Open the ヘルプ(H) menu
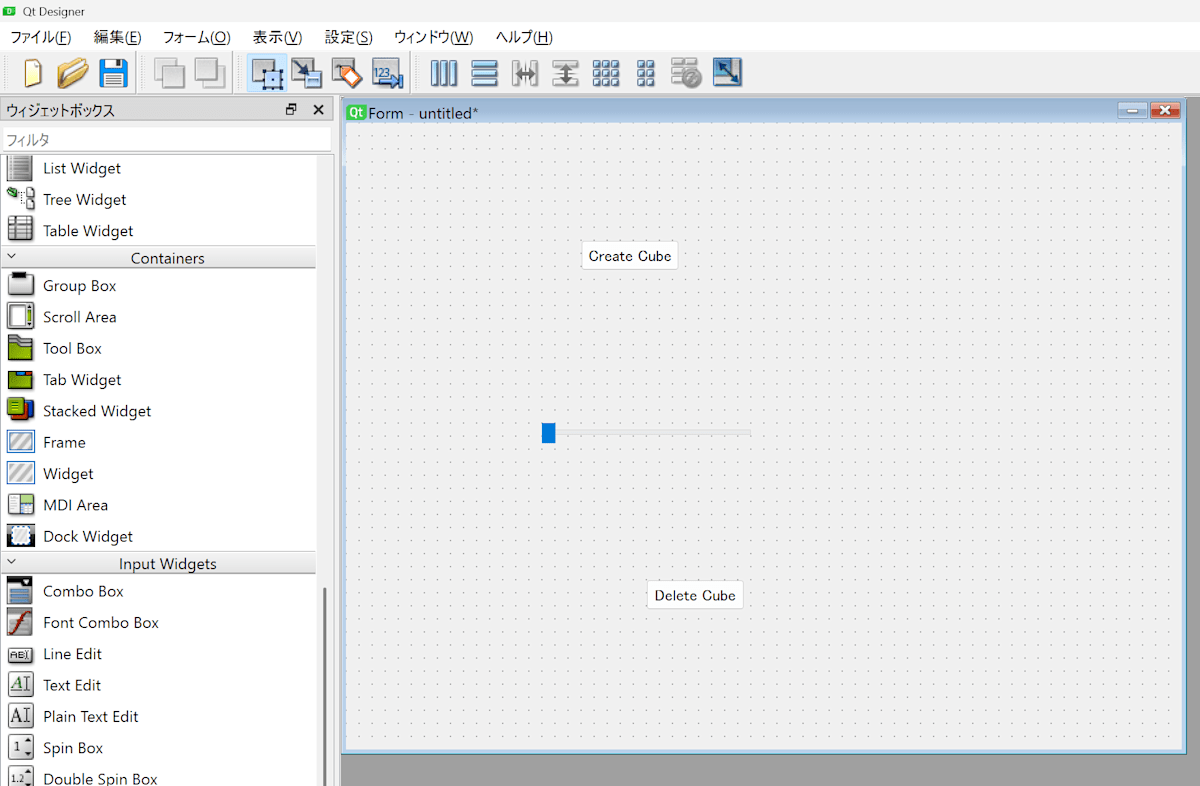The image size is (1200, 786). tap(524, 37)
